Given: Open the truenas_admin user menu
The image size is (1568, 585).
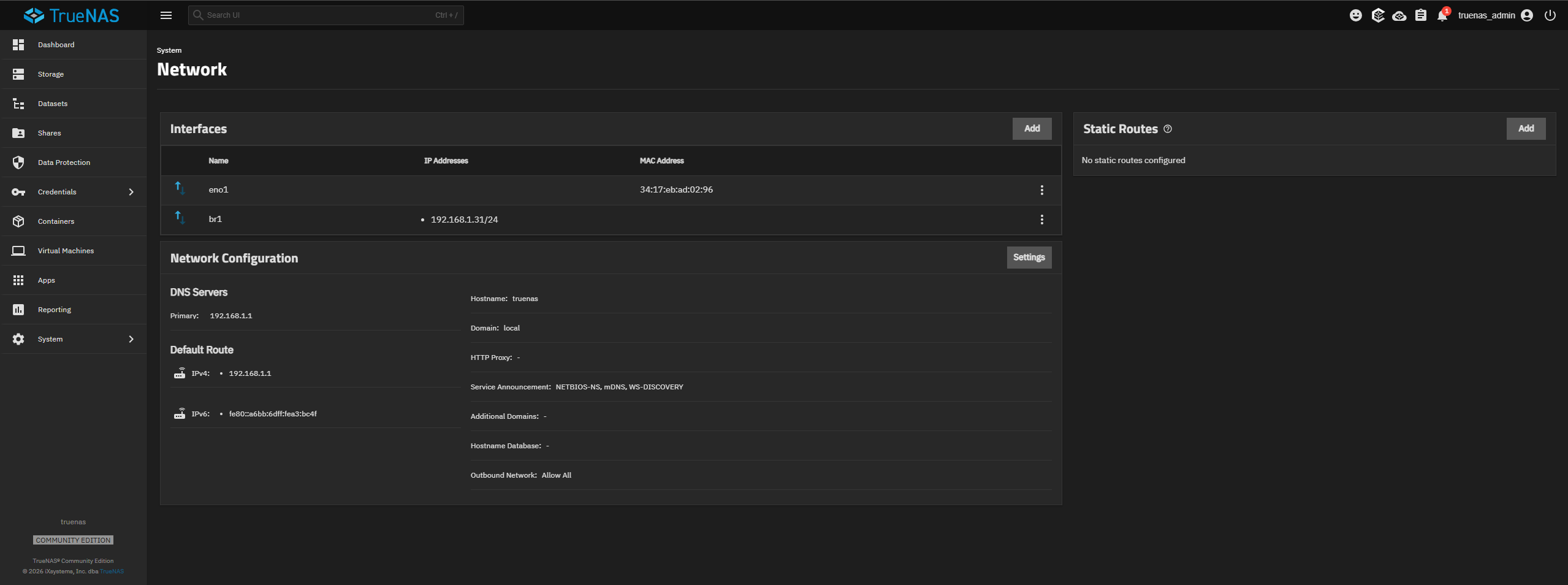Looking at the screenshot, I should pos(1495,15).
